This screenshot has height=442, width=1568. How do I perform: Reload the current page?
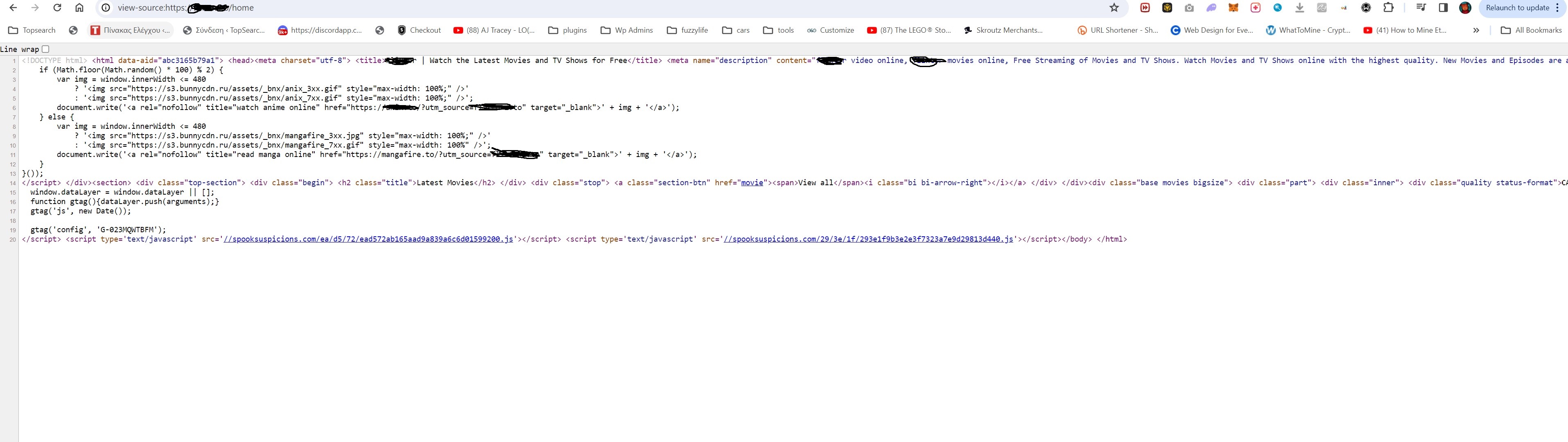tap(57, 8)
